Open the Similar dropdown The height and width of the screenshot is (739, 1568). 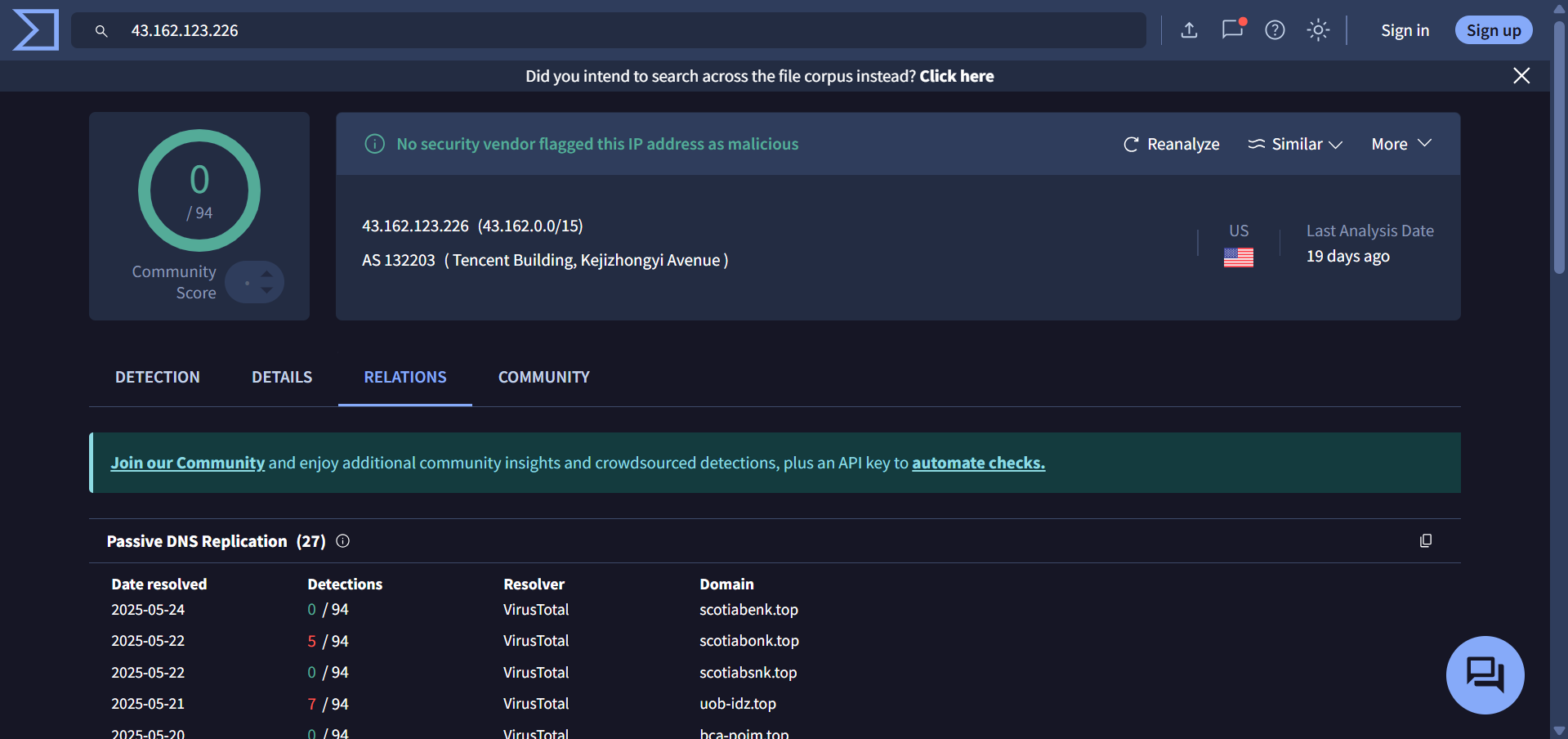1295,144
